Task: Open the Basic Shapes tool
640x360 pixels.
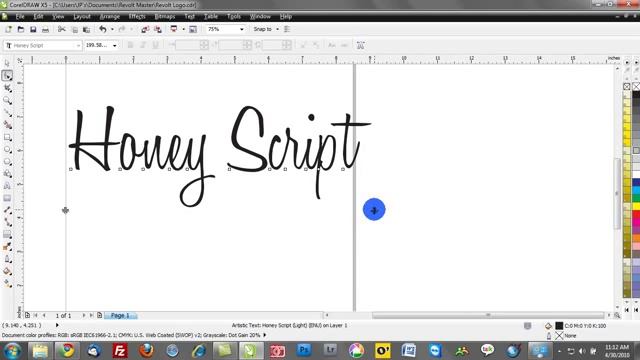Action: point(7,174)
